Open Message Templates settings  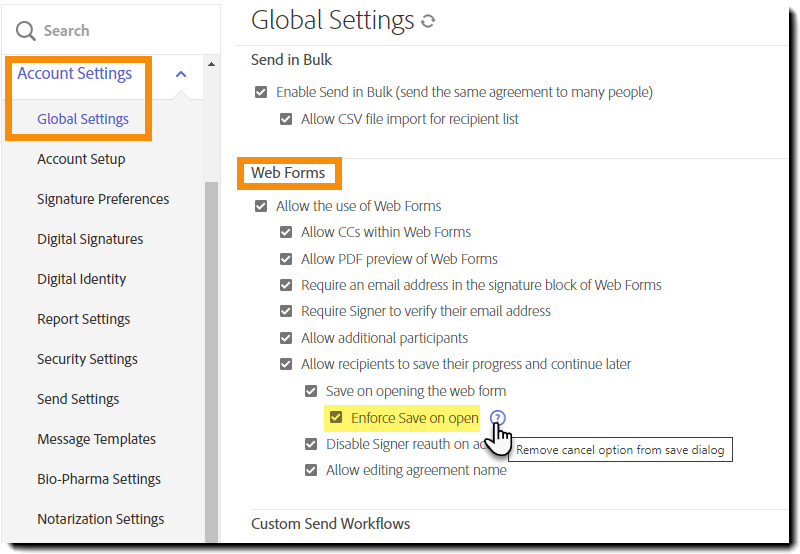96,439
